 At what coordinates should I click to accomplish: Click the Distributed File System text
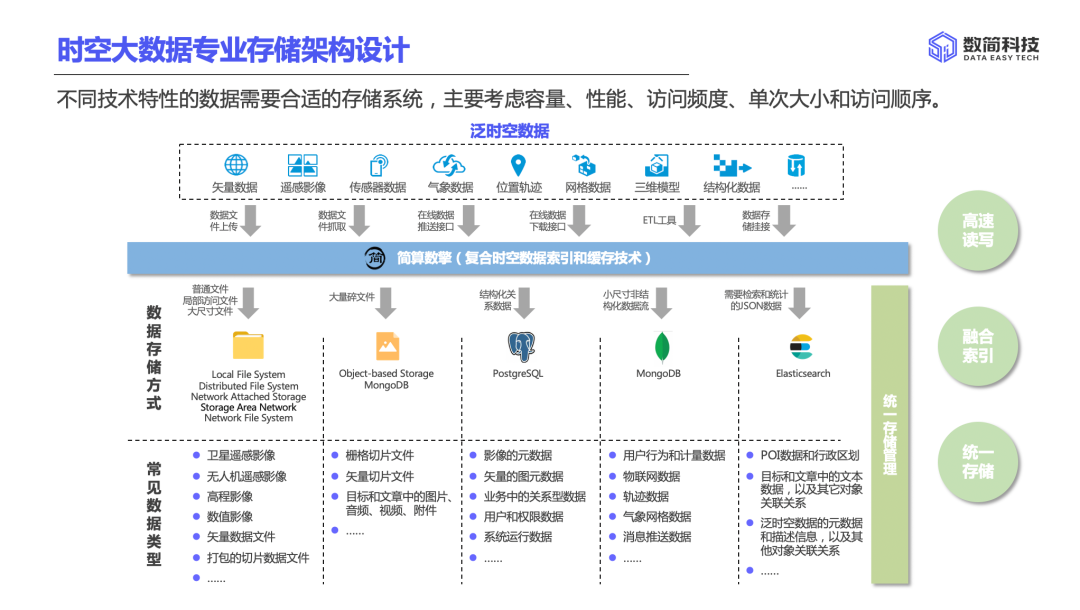249,386
